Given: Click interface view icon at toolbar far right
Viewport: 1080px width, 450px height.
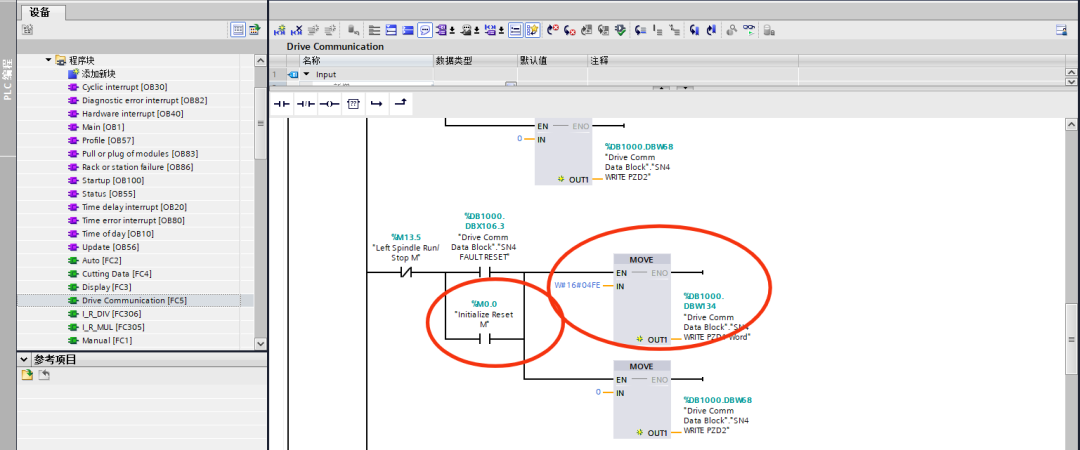Looking at the screenshot, I should coord(1061,30).
